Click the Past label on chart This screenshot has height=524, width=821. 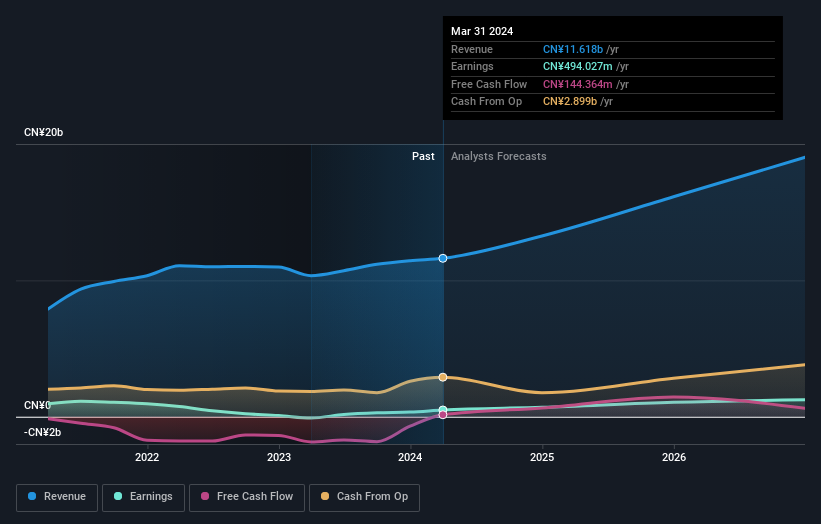click(423, 156)
